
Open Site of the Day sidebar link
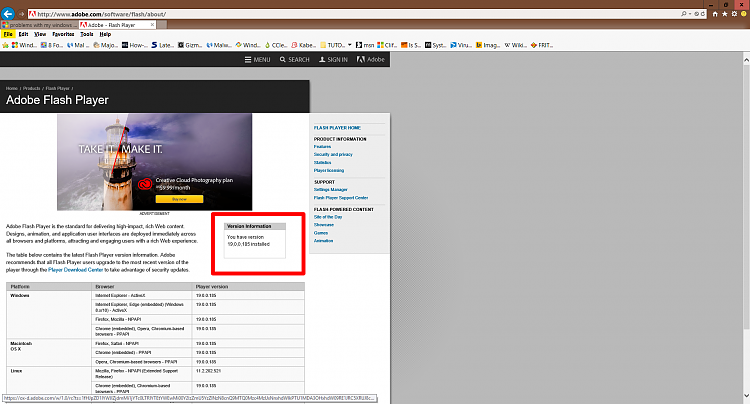(x=328, y=217)
